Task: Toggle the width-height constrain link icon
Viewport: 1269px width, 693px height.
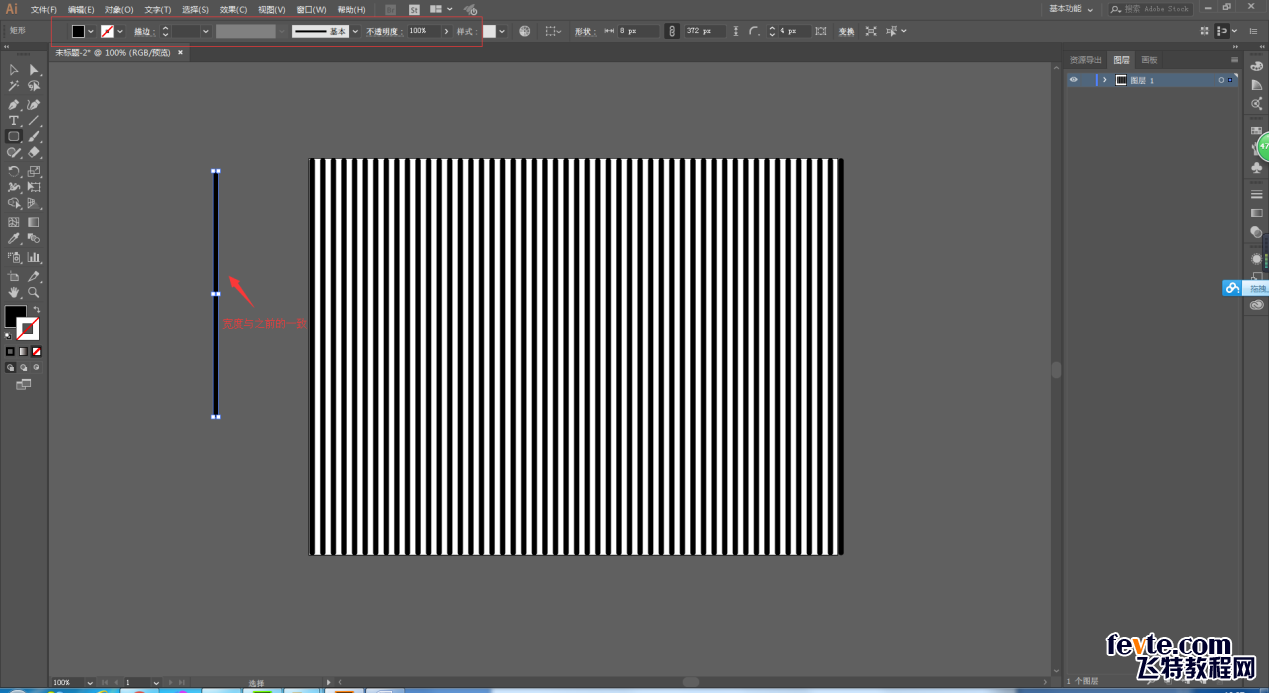Action: coord(672,31)
